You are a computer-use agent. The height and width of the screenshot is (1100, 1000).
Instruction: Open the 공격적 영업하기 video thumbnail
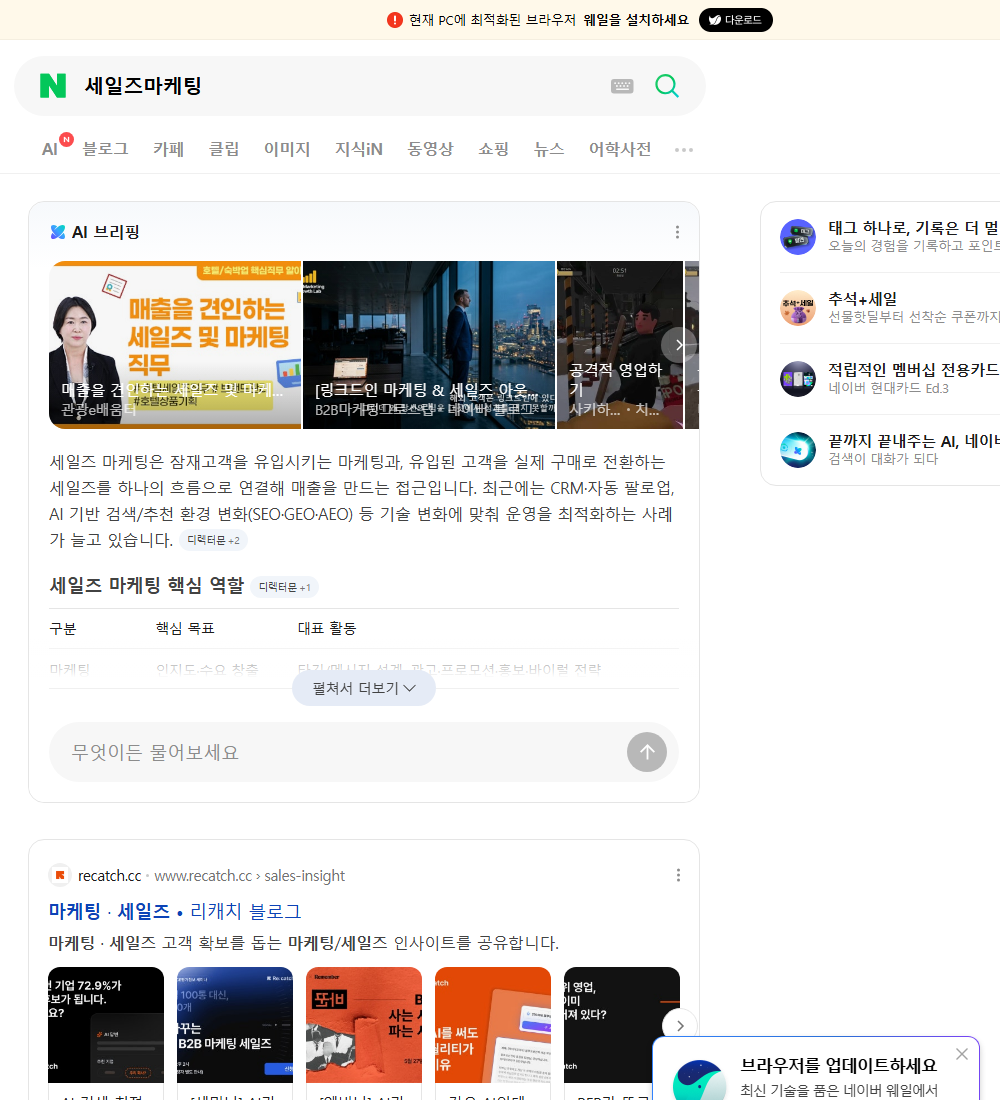tap(620, 344)
